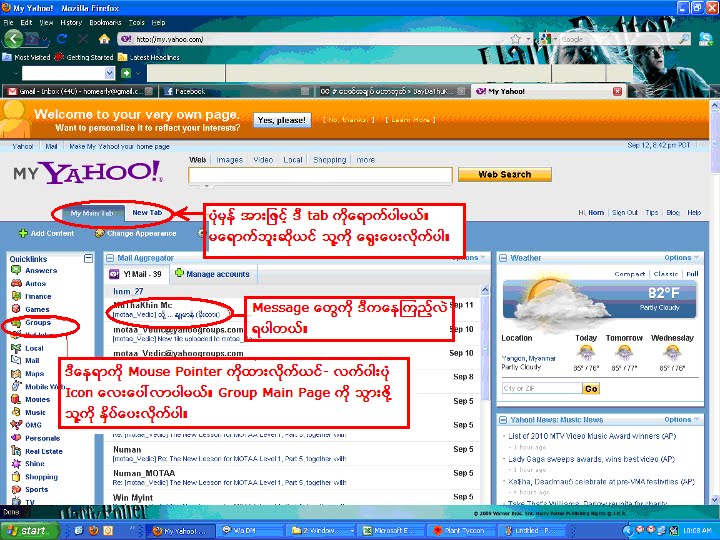Open the Tools menu
This screenshot has height=540, width=720.
coord(136,22)
